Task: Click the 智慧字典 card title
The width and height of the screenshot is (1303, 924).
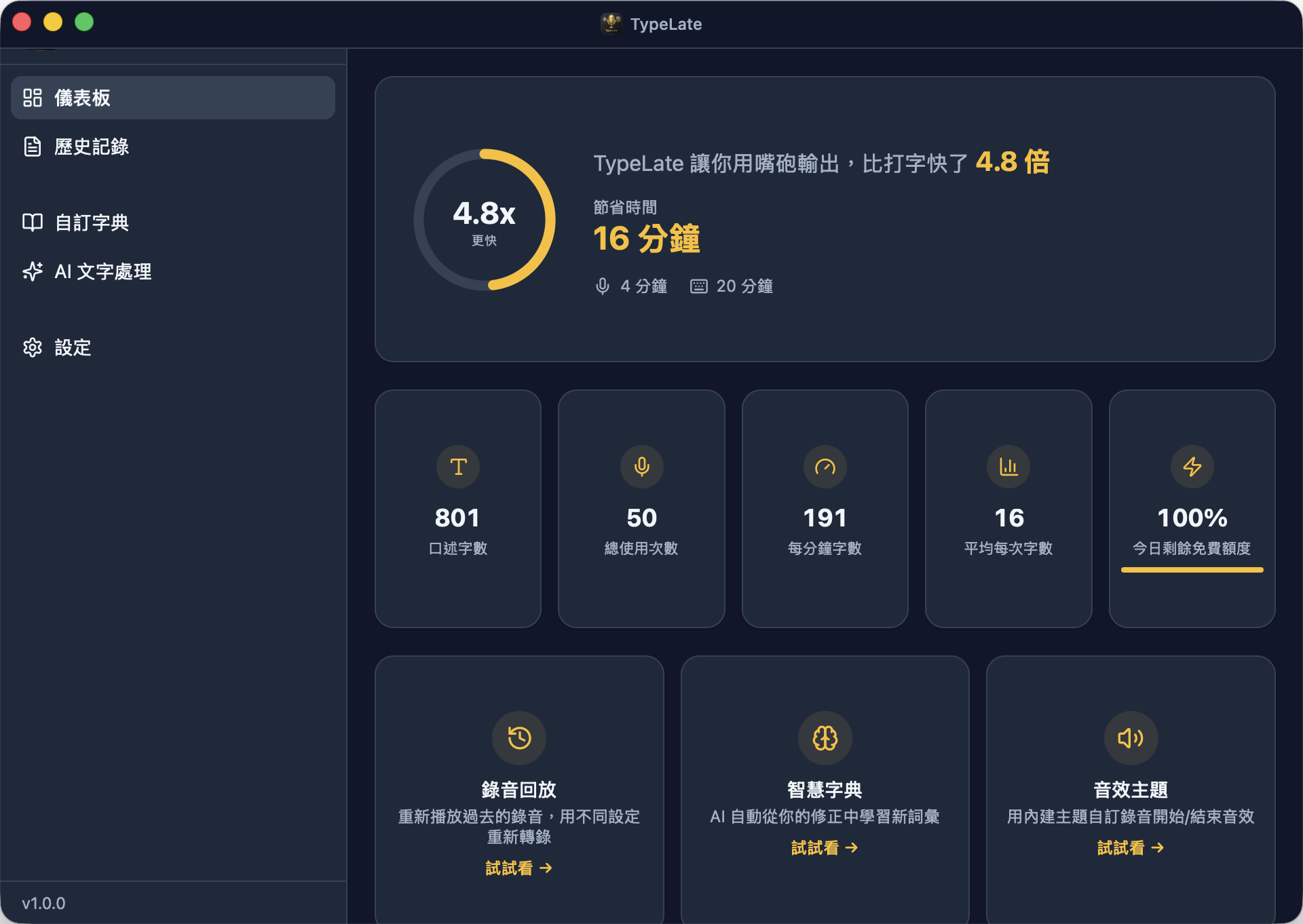Action: (825, 790)
